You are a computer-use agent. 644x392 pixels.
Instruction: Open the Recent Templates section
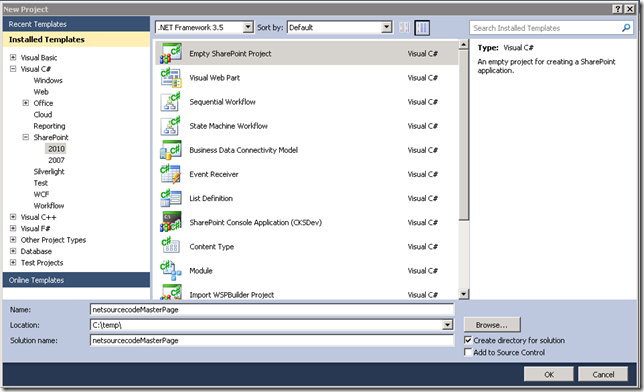pos(76,24)
